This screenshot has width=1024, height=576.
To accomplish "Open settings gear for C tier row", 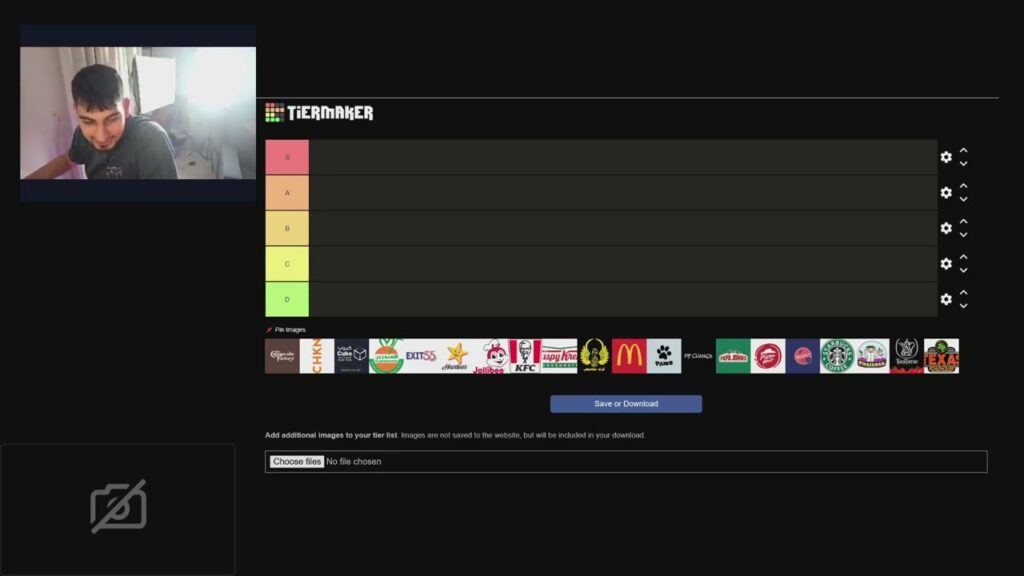I will [x=946, y=264].
